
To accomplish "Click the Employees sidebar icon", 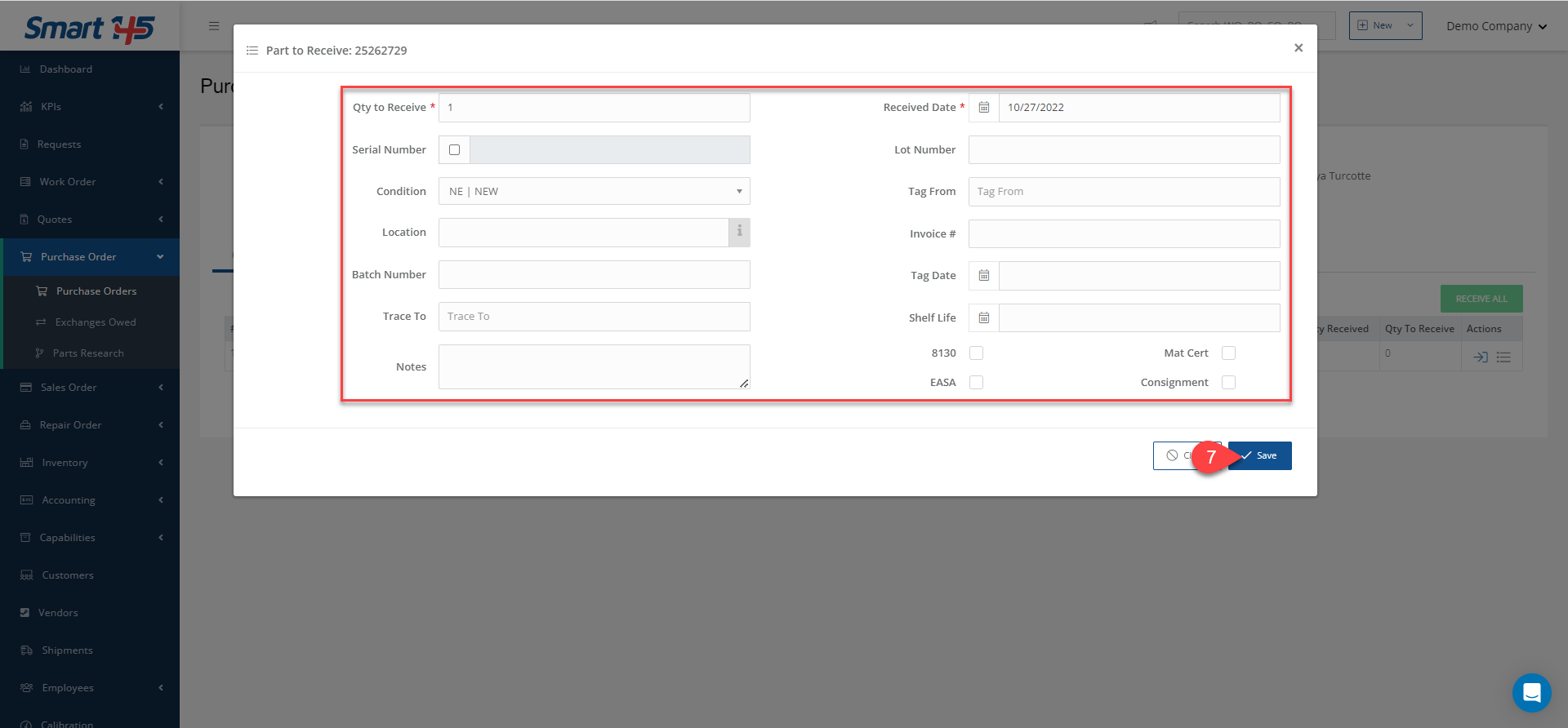I will coord(26,688).
